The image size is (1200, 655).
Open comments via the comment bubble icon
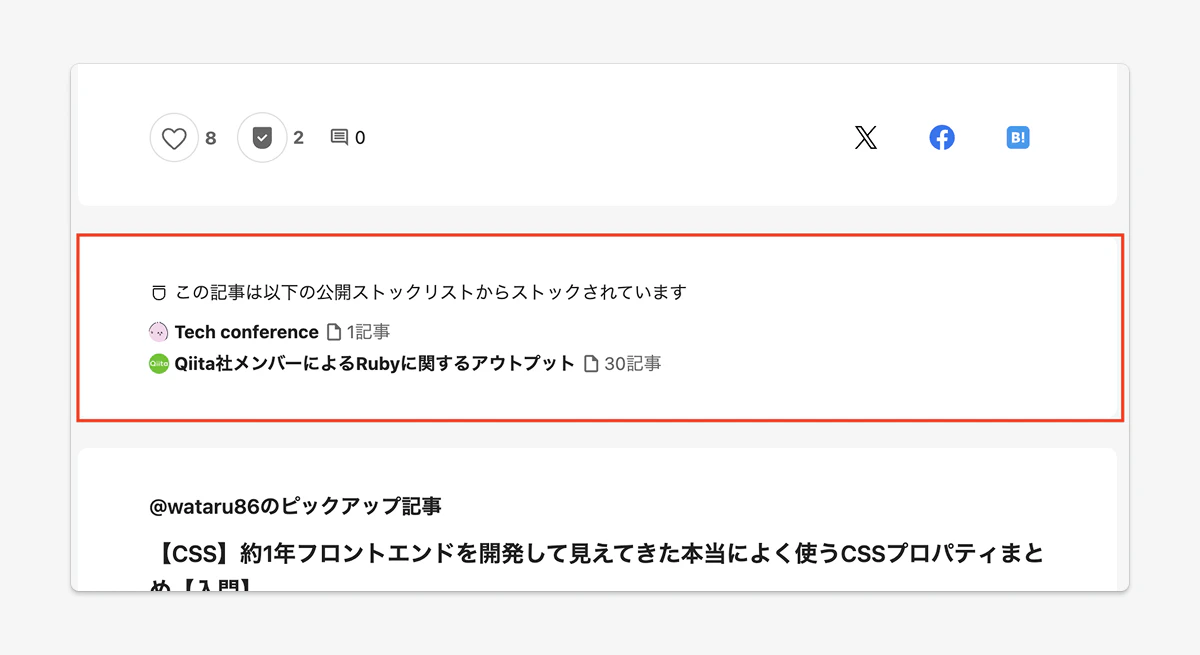(339, 137)
